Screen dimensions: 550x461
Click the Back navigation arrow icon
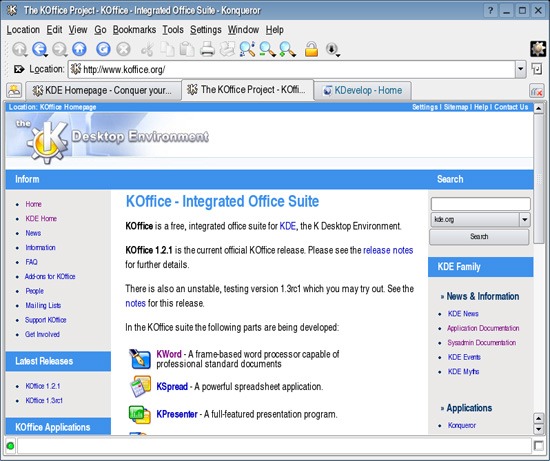(x=39, y=49)
